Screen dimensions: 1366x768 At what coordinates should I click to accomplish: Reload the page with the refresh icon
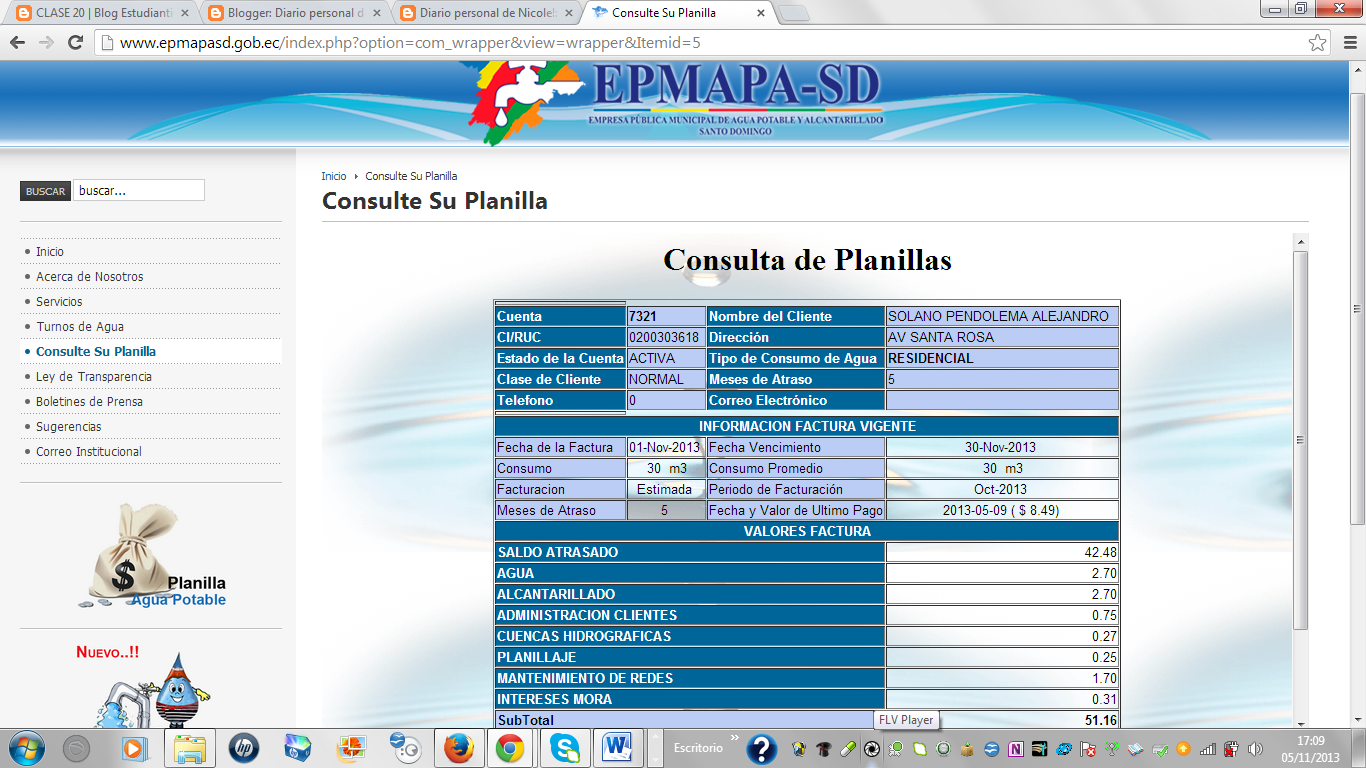click(x=75, y=43)
